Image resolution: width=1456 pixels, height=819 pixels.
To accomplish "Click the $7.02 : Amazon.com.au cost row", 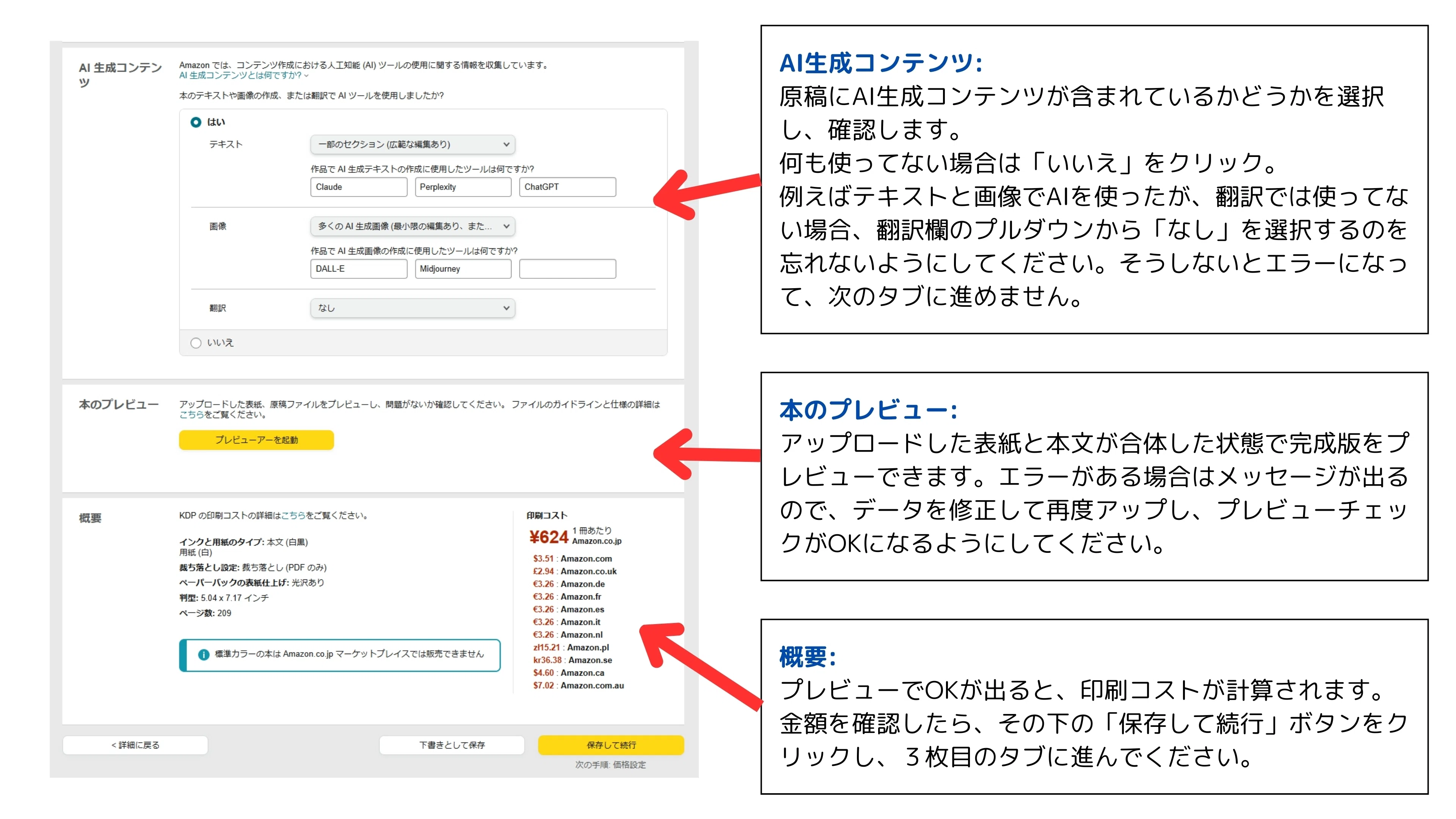I will click(578, 686).
